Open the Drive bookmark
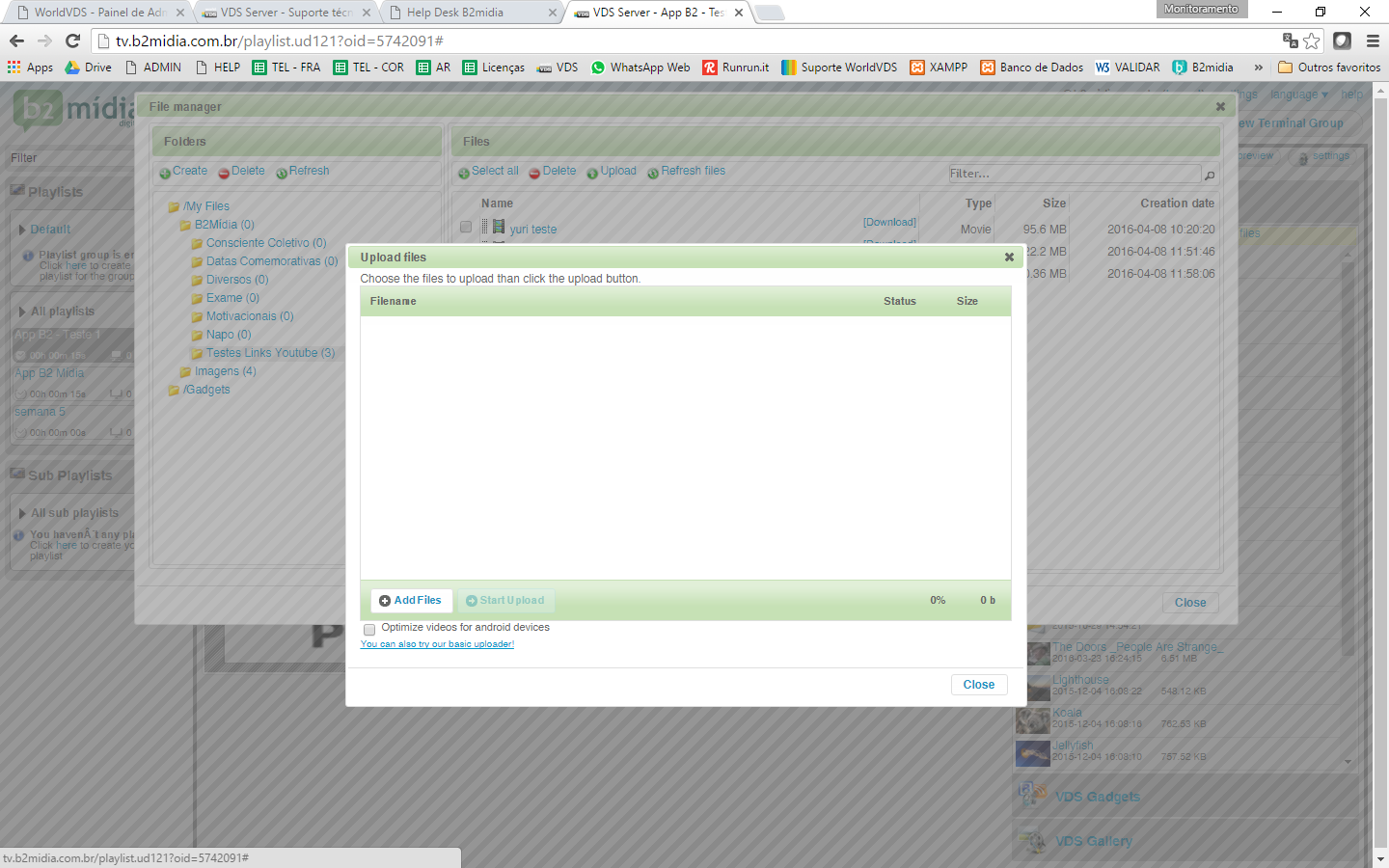Viewport: 1389px width, 868px height. [x=88, y=68]
